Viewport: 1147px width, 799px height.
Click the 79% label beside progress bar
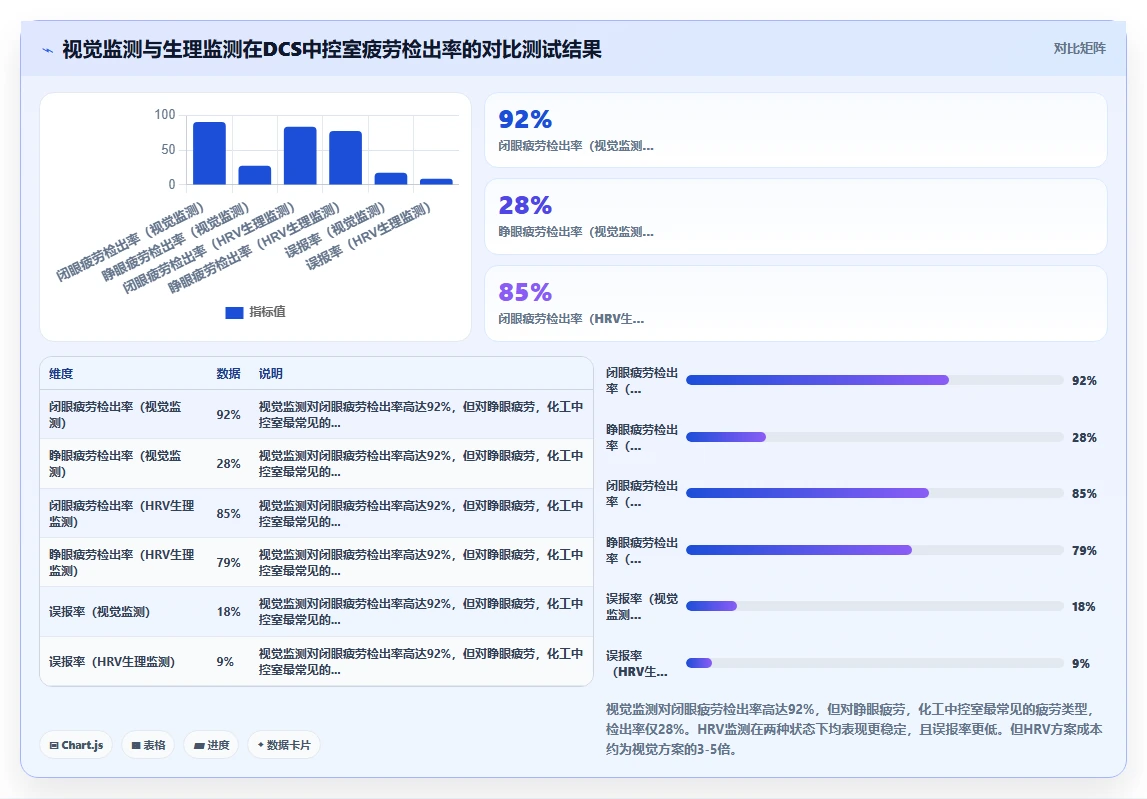[x=1084, y=550]
